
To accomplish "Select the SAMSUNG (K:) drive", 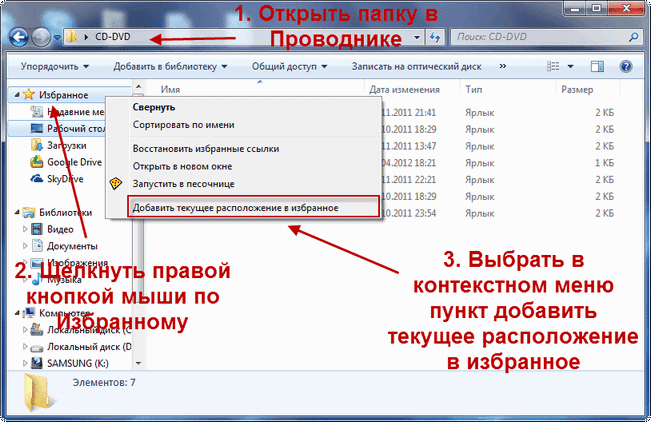I will tap(78, 363).
